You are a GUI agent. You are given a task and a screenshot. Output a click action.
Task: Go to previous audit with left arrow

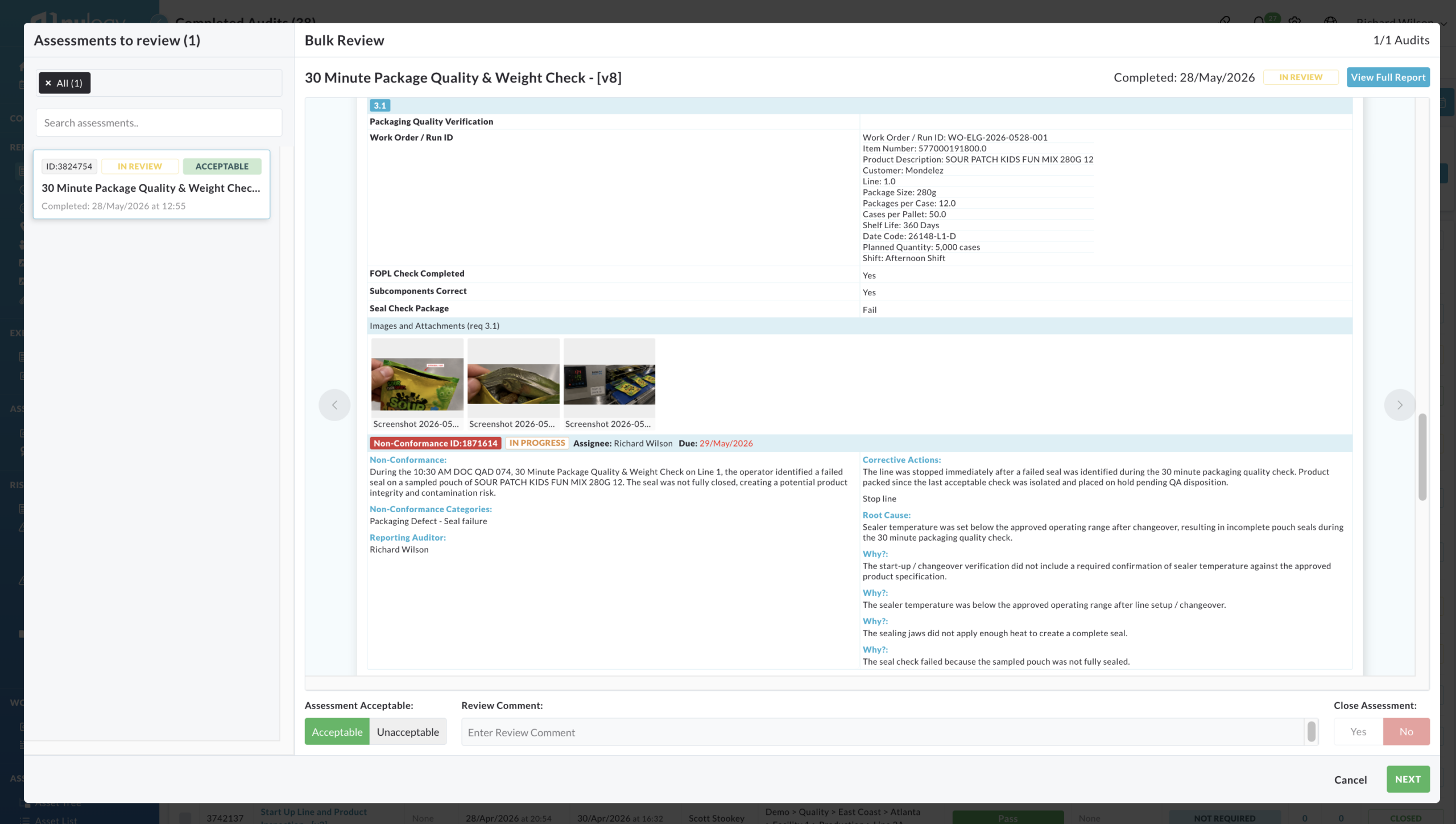334,405
